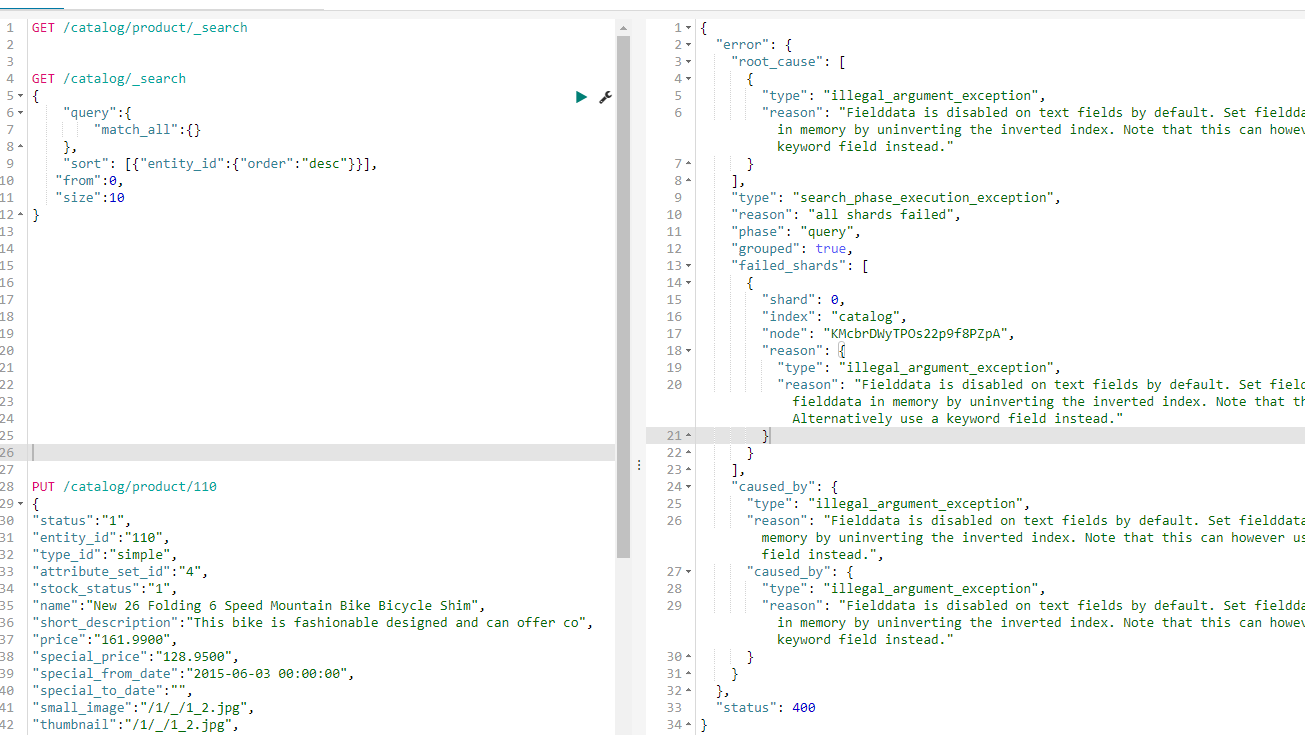Image resolution: width=1305 pixels, height=735 pixels.
Task: Click the "attribute_set_id":"4" line
Action: point(120,572)
